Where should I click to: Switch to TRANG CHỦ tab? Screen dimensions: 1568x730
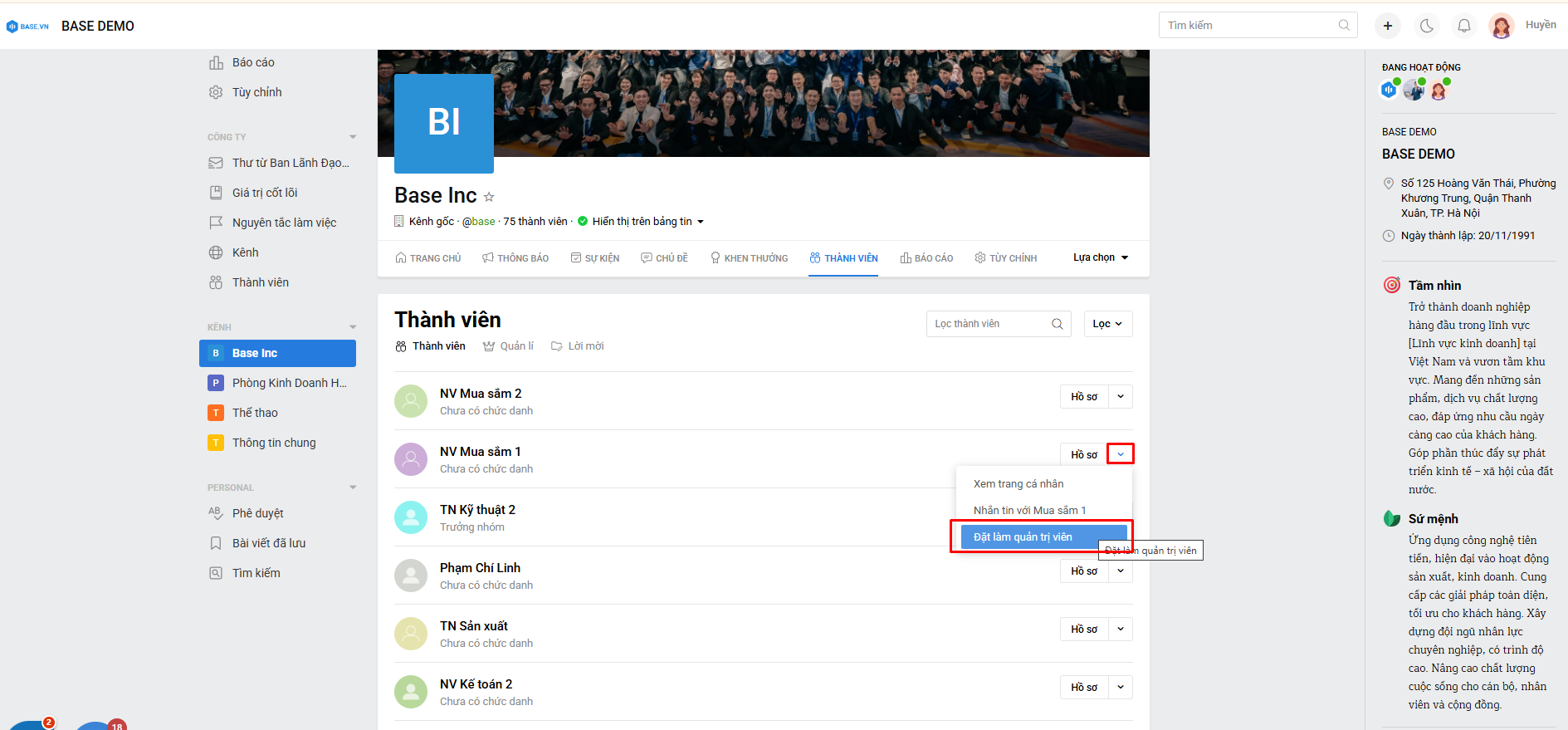(x=428, y=258)
